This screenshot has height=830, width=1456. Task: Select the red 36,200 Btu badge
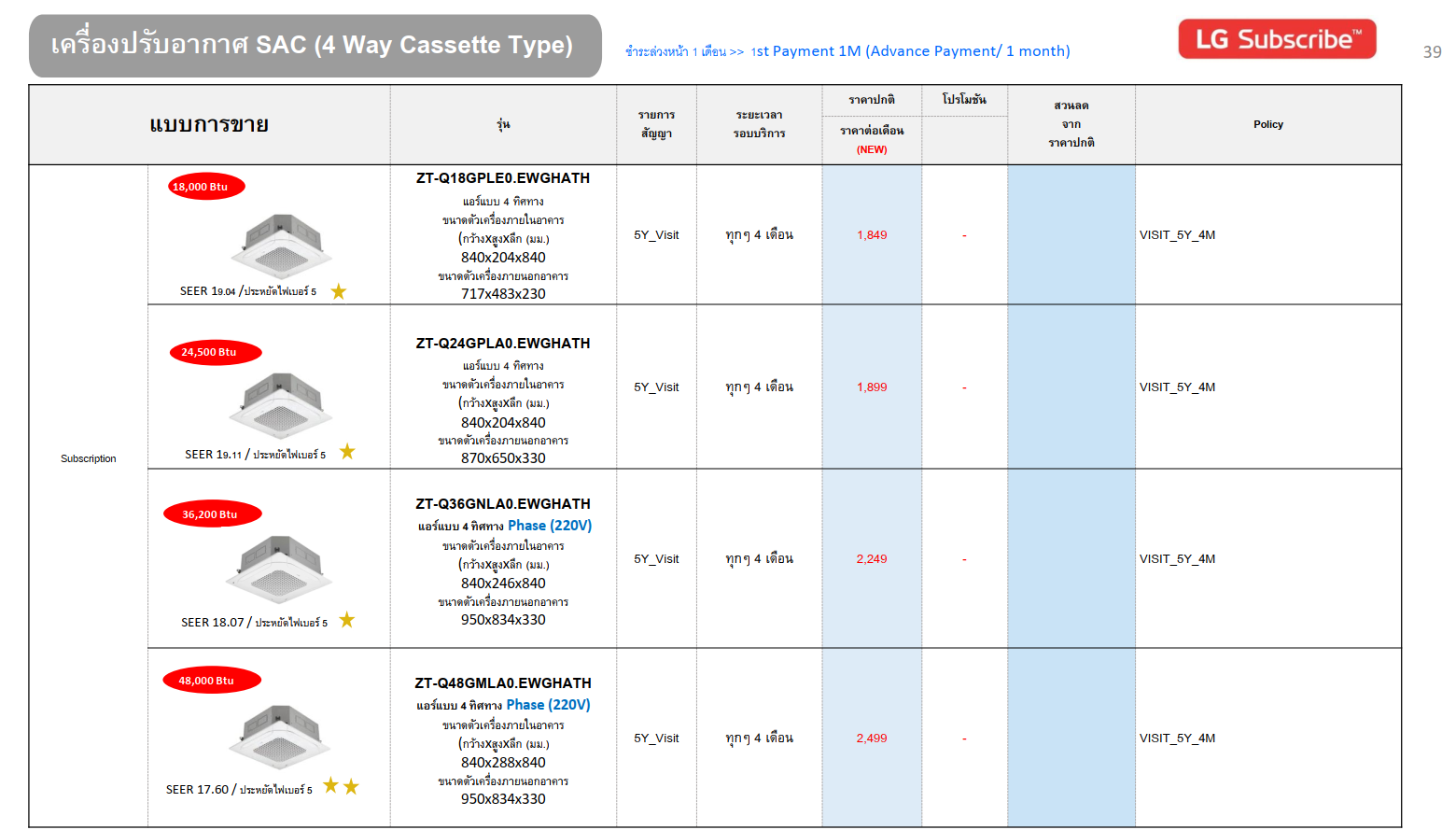(x=212, y=514)
